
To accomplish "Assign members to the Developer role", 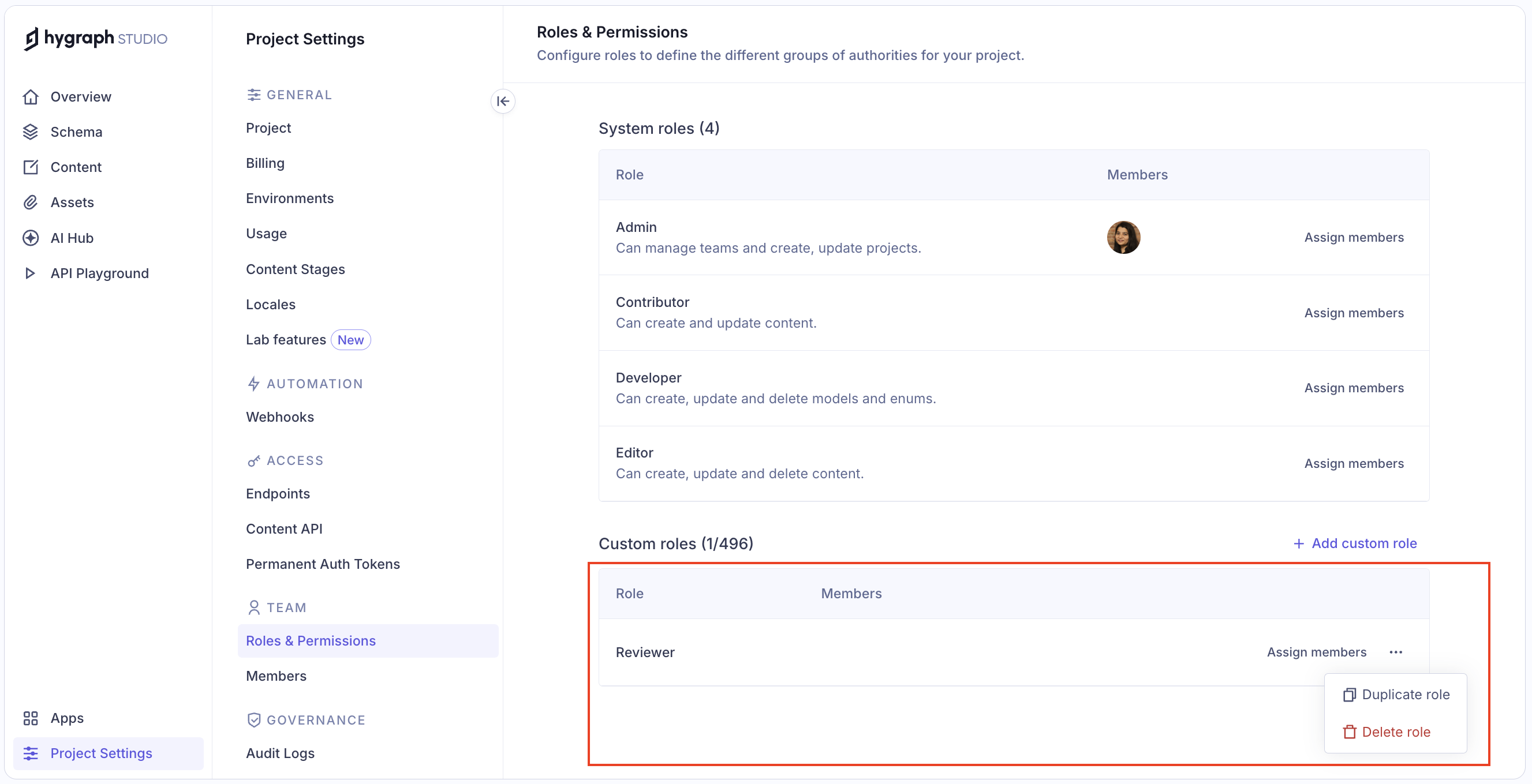I will coord(1354,388).
